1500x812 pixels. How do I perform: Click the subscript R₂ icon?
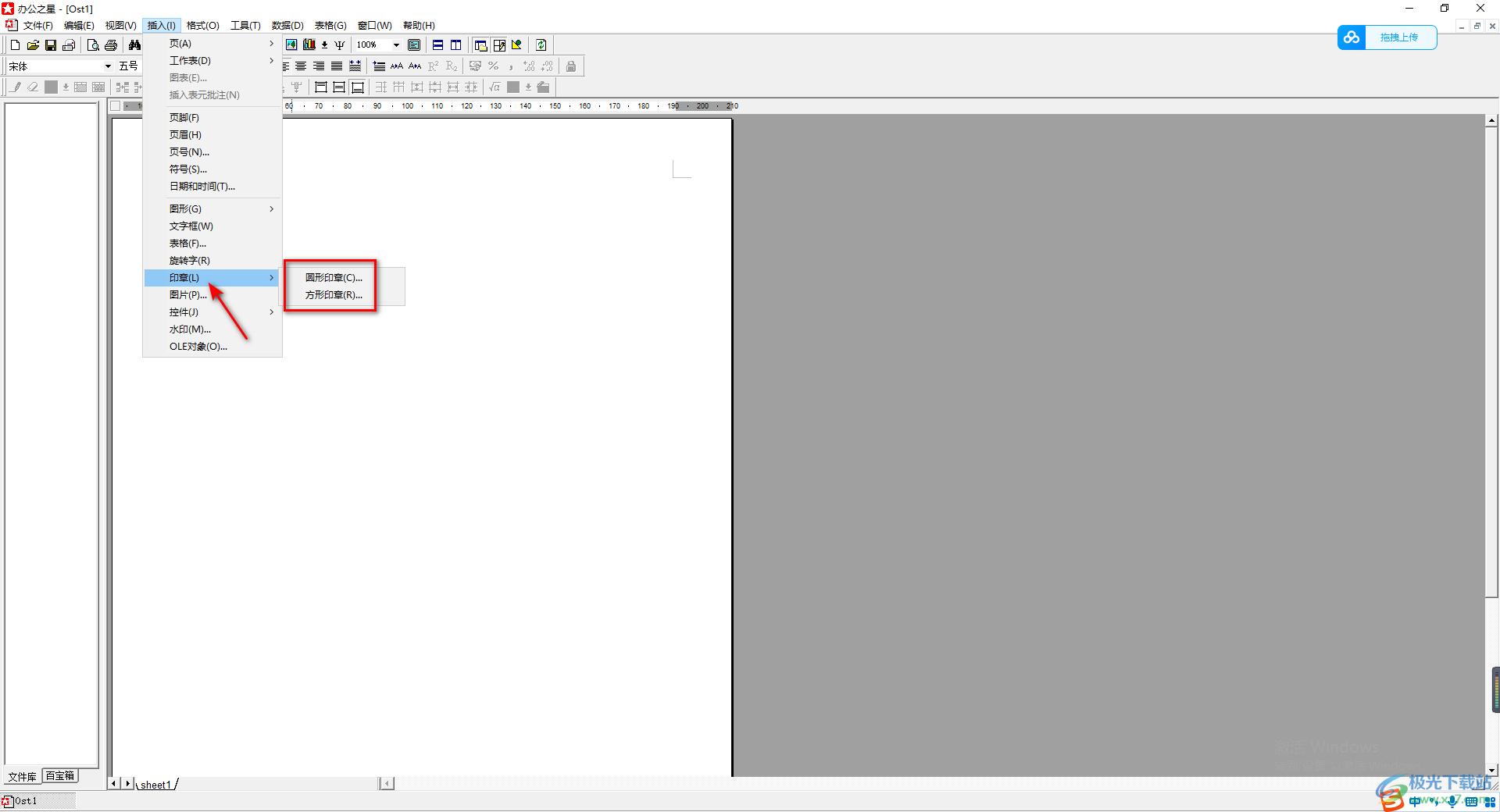click(452, 66)
